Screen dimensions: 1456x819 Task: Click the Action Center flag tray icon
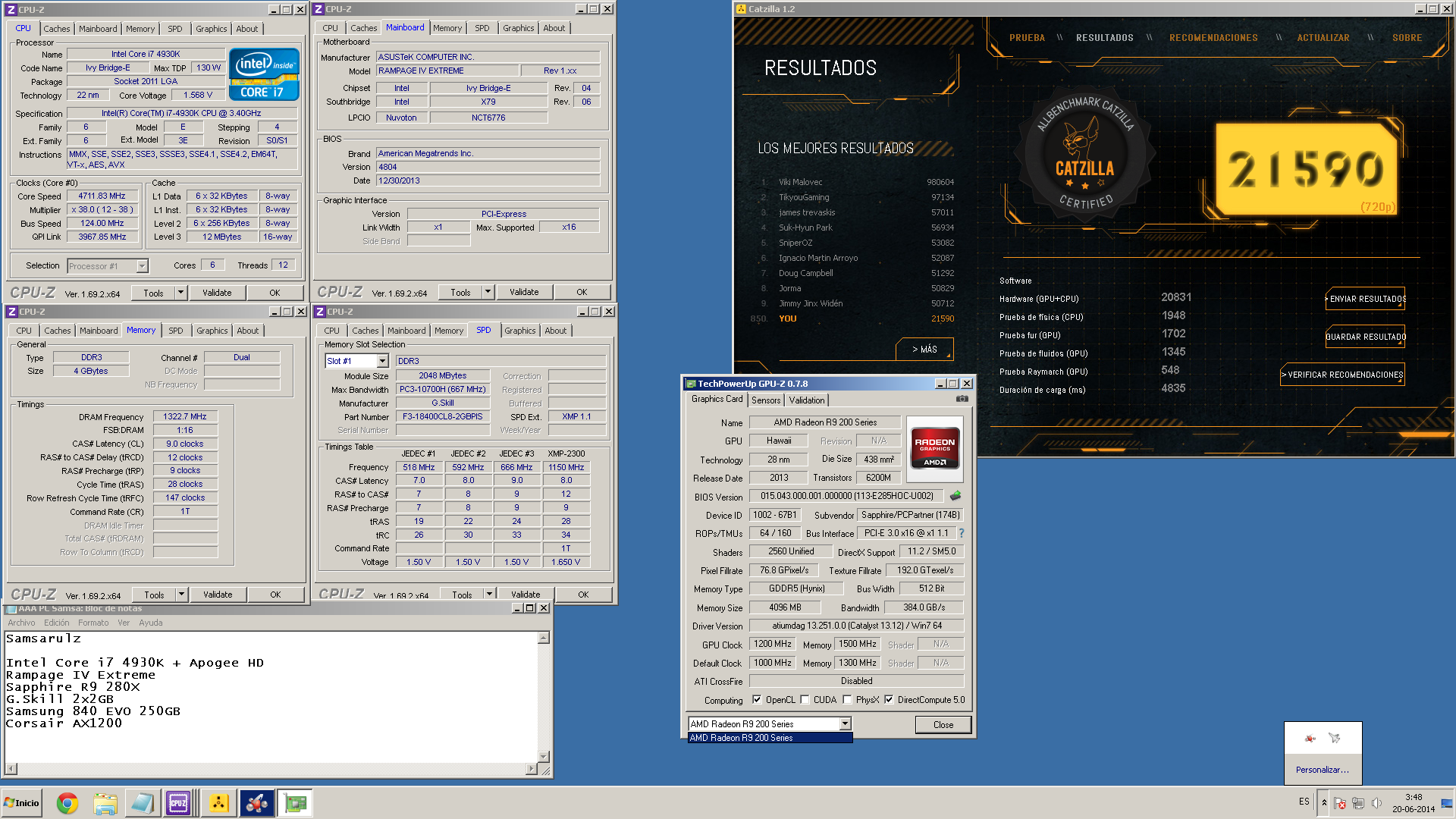coord(1340,803)
